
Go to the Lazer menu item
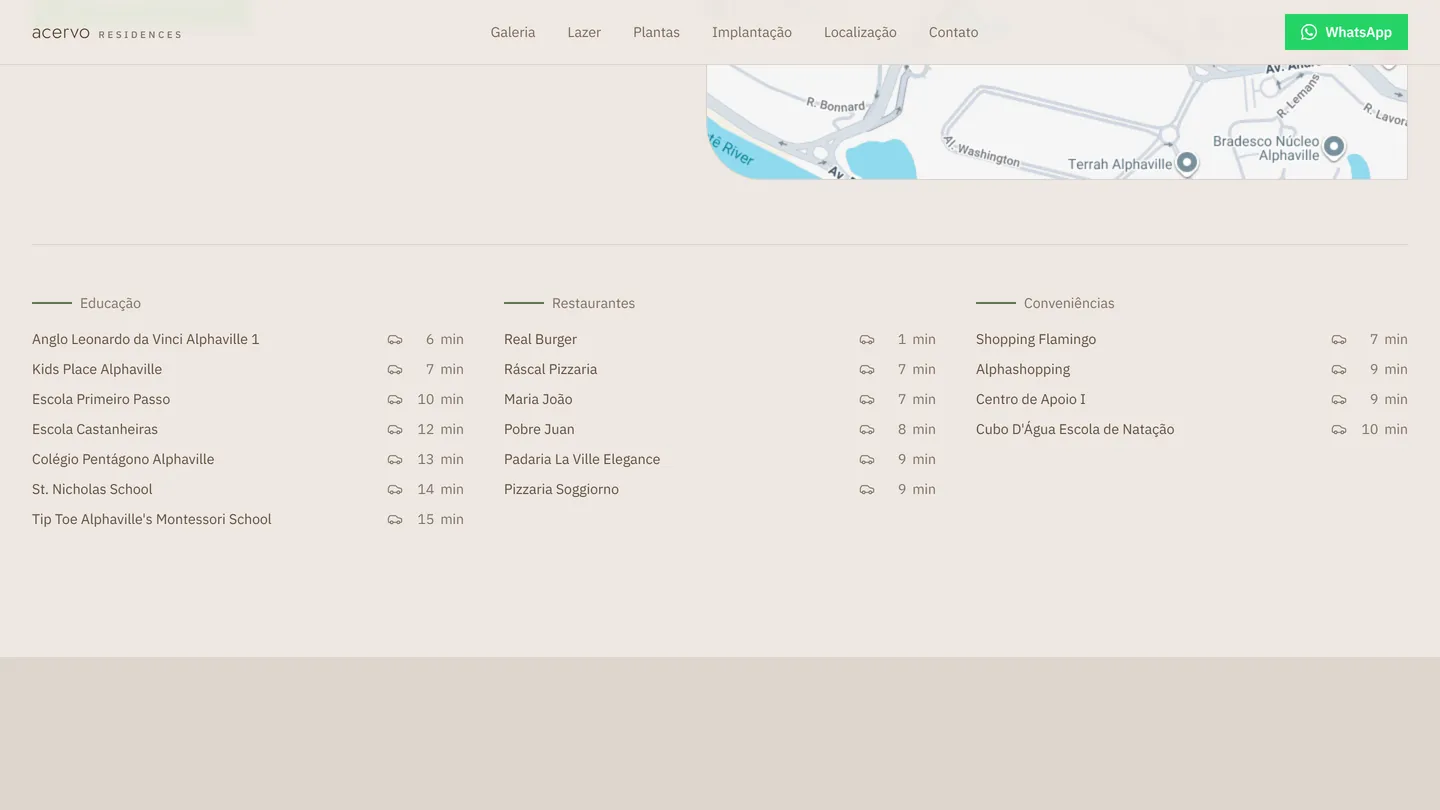(x=584, y=32)
